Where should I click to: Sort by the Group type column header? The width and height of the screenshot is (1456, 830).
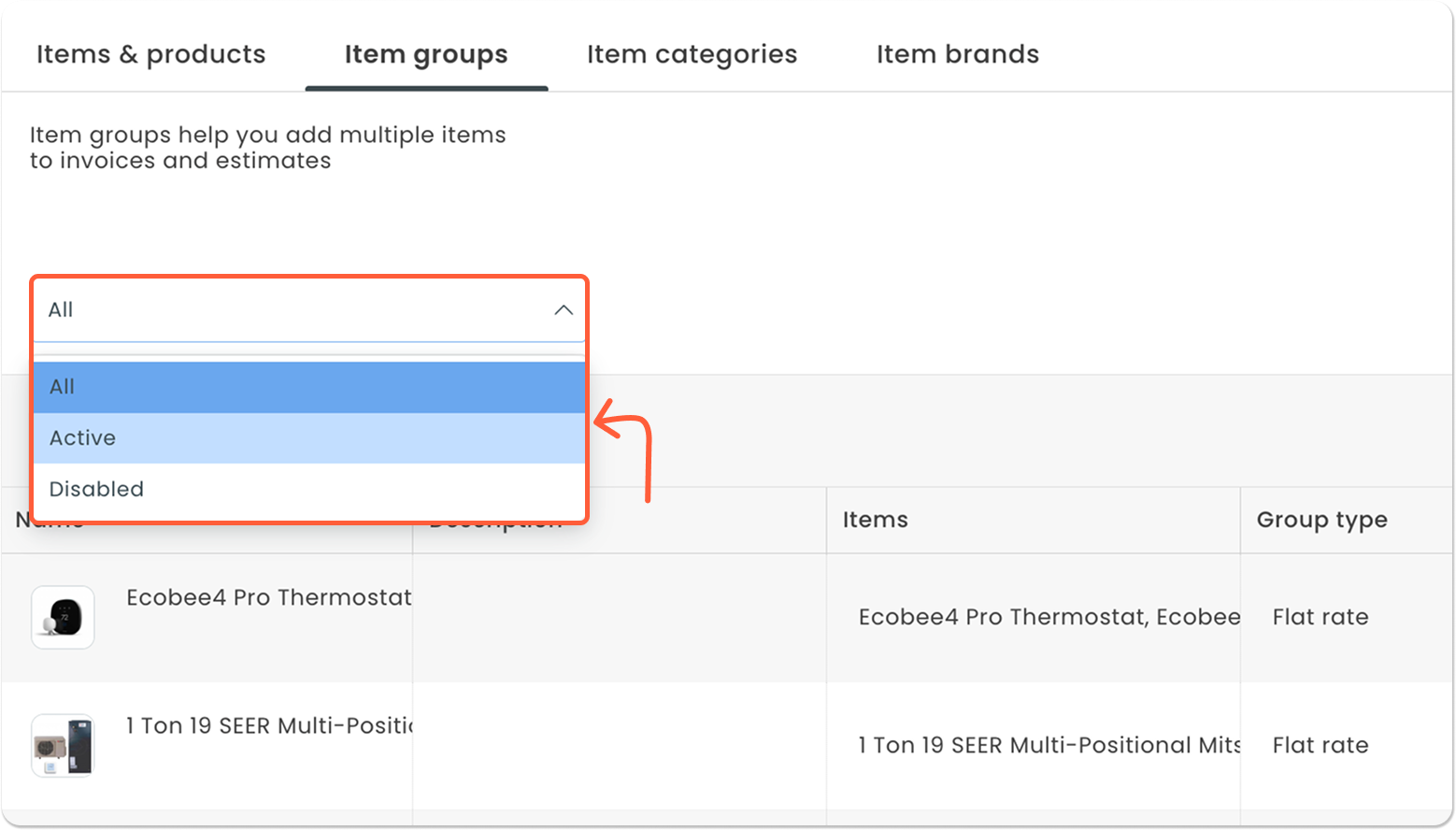1321,520
